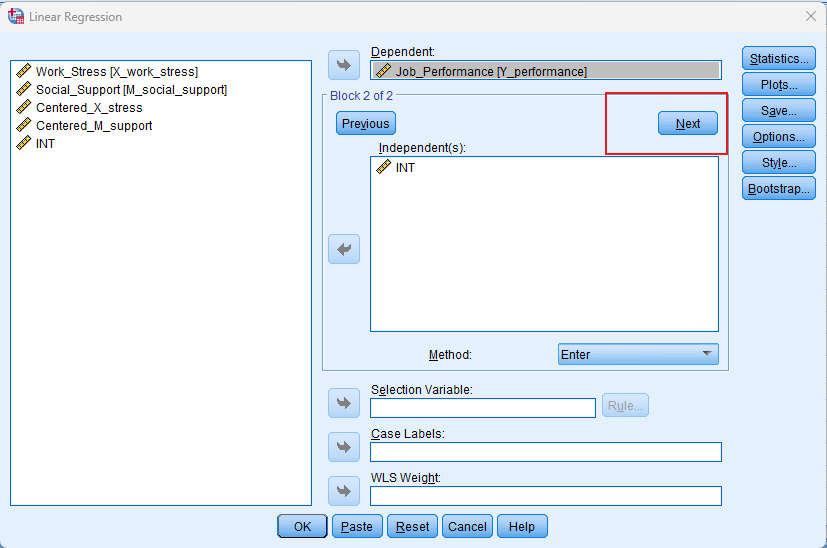Open the Statistics options dialog

pos(778,59)
